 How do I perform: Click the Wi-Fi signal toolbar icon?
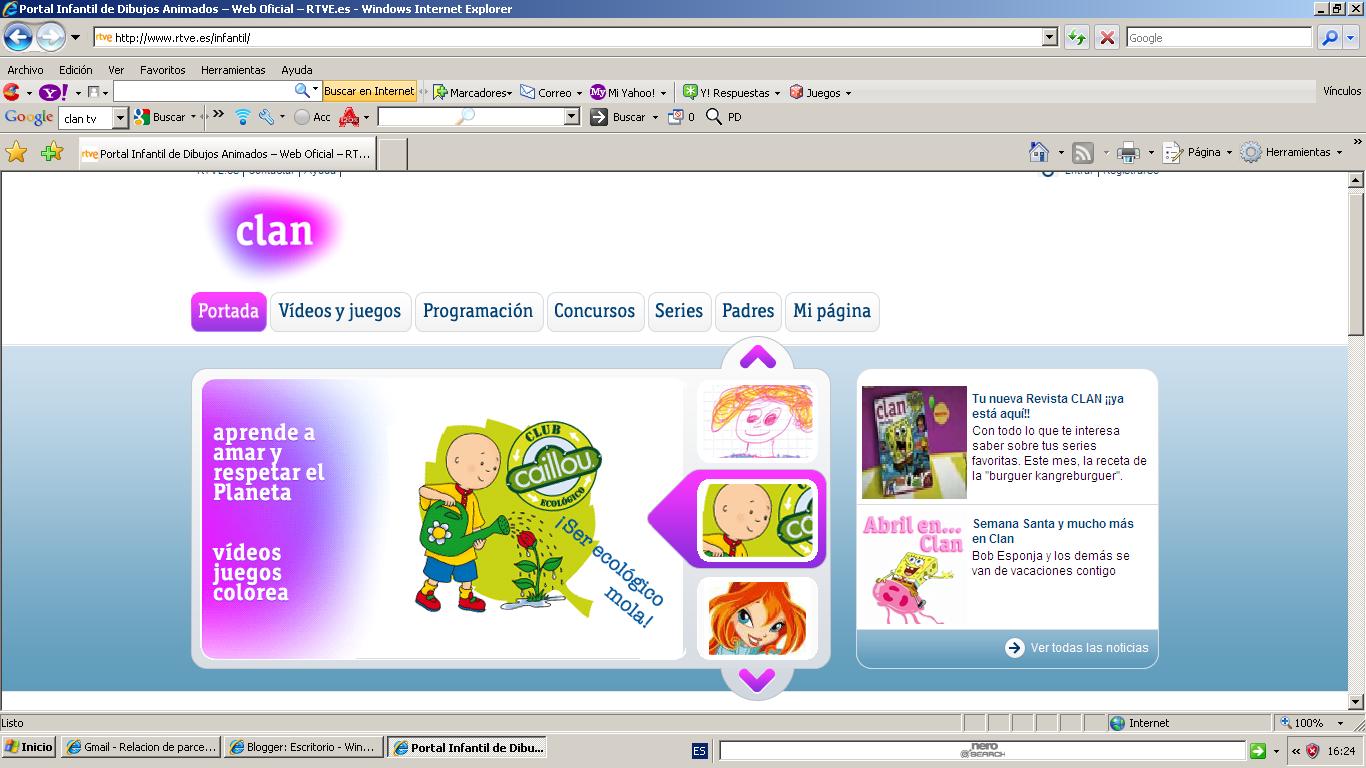(242, 117)
